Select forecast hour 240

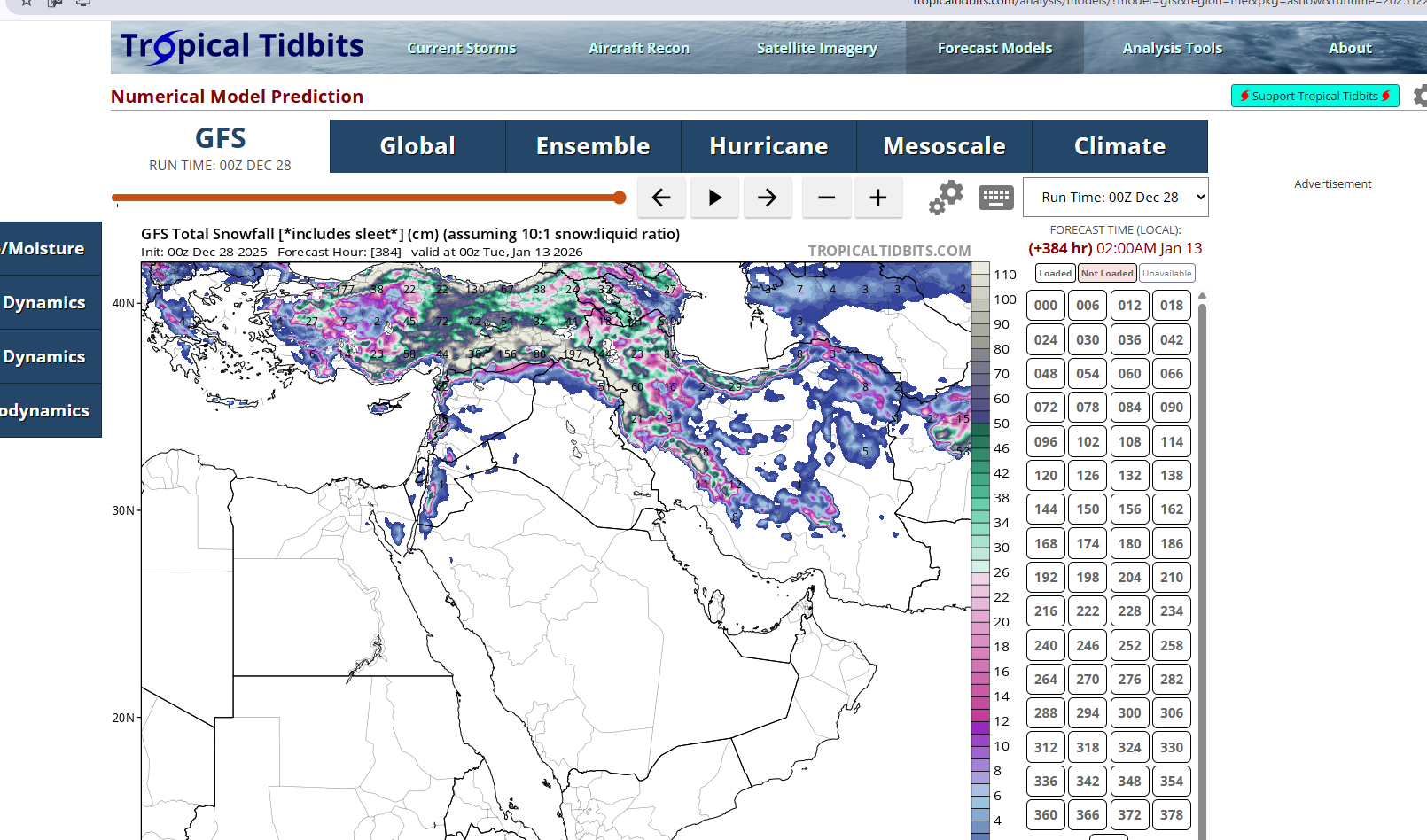coord(1046,646)
